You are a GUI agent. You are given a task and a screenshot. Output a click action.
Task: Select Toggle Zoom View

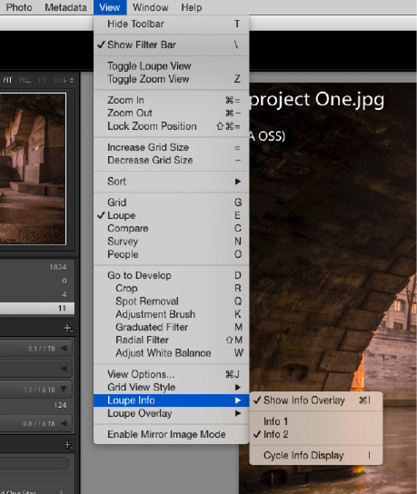171,79
